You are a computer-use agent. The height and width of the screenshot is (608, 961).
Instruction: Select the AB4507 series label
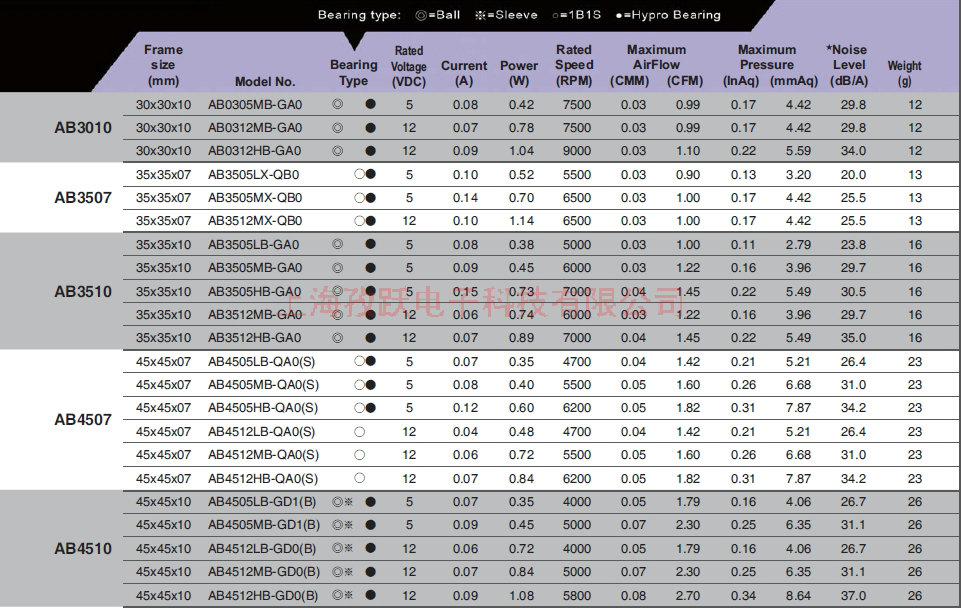[x=83, y=420]
